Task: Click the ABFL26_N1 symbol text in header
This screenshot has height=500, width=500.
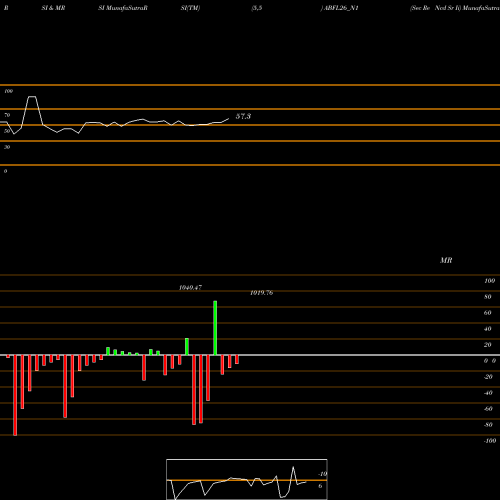Action: [x=341, y=8]
